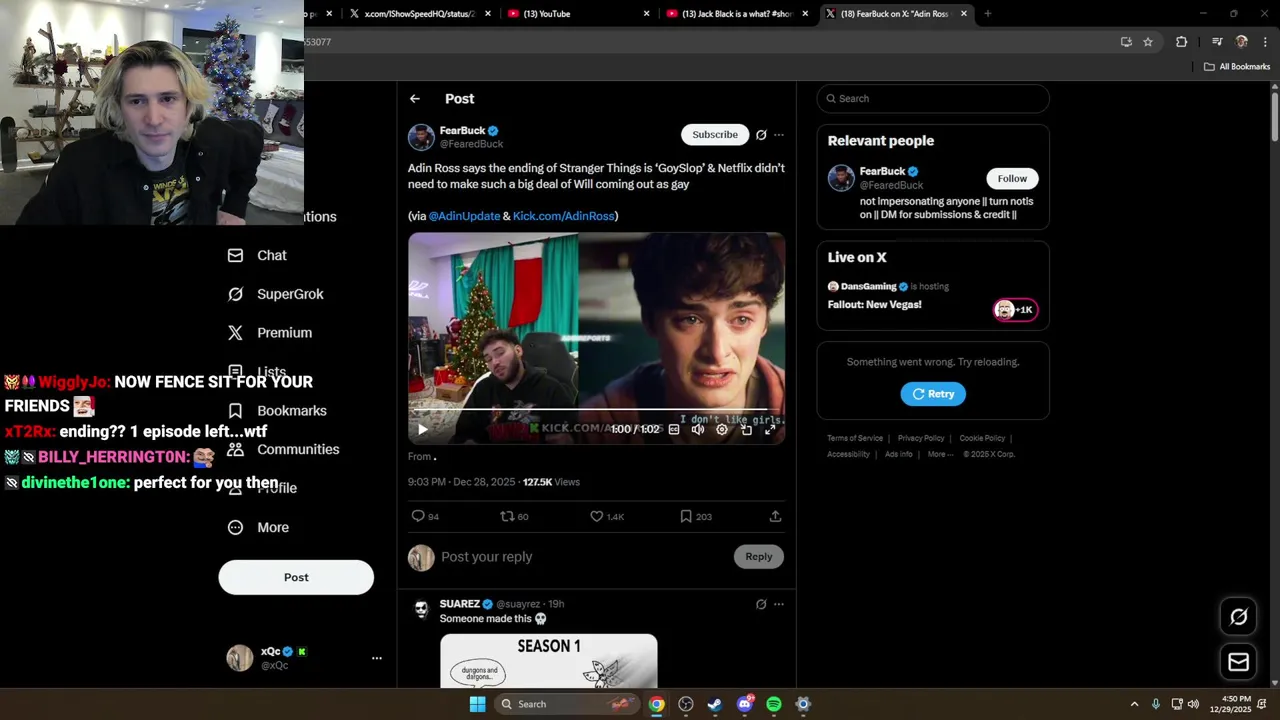Image resolution: width=1280 pixels, height=720 pixels.
Task: Switch to Jack Black is a what tab
Action: click(x=735, y=14)
